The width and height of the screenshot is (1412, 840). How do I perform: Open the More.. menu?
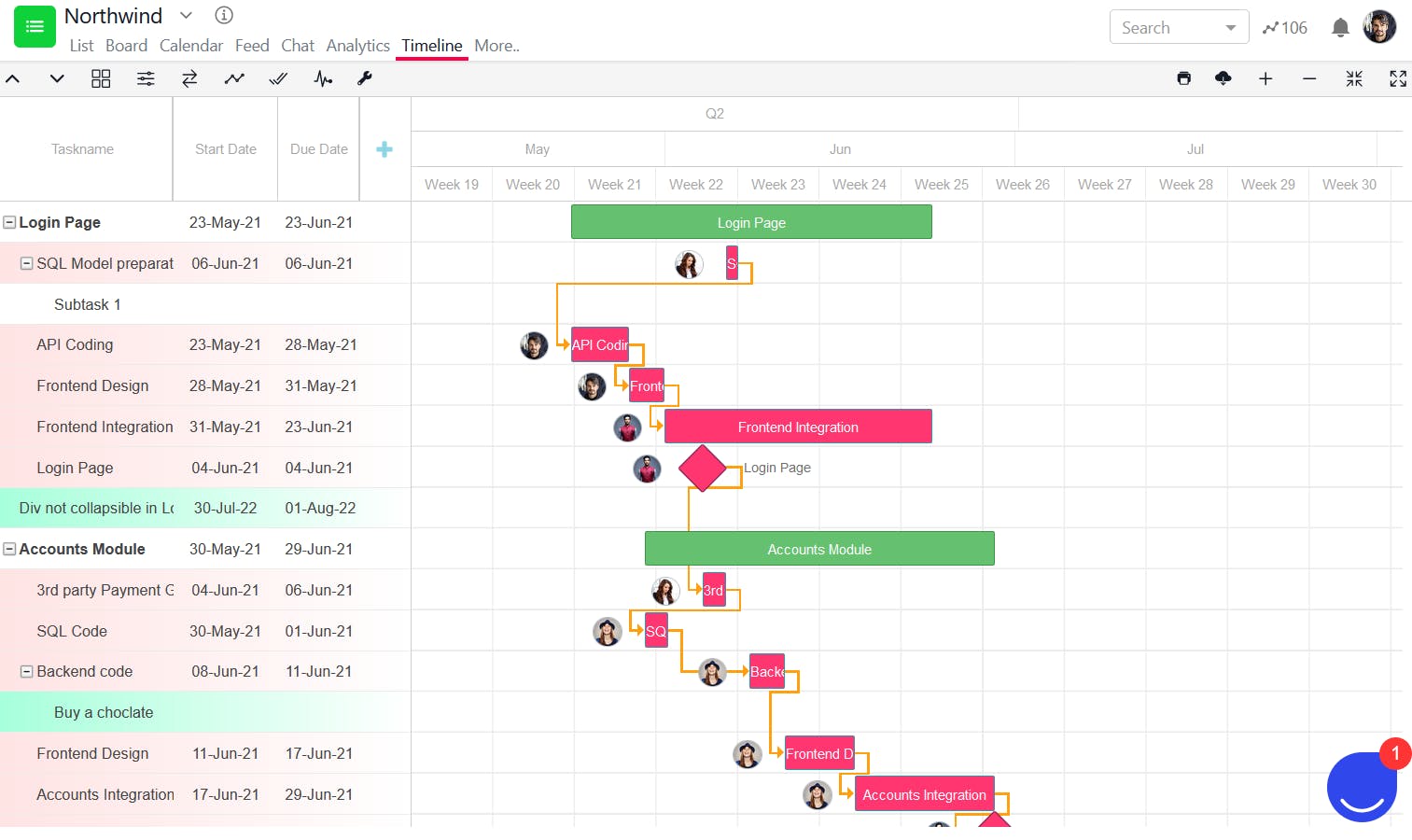[x=496, y=45]
